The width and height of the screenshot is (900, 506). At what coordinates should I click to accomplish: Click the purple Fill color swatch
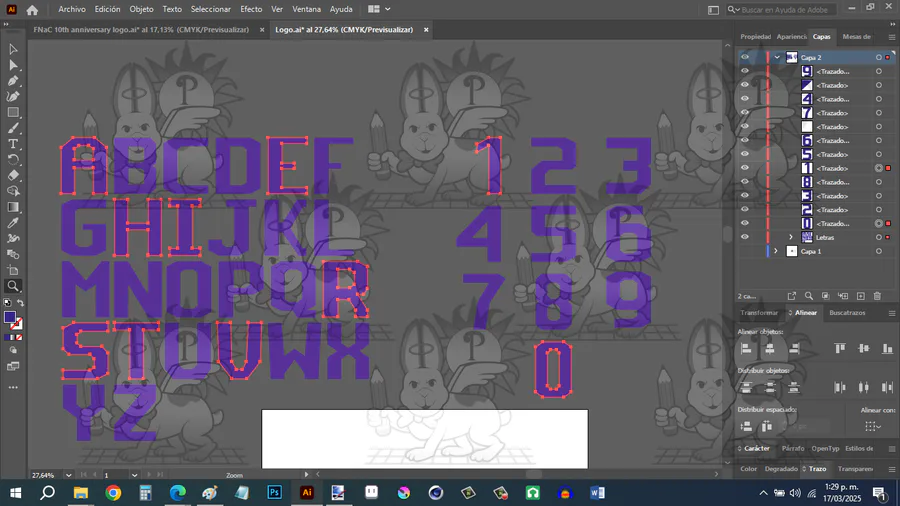[10, 317]
